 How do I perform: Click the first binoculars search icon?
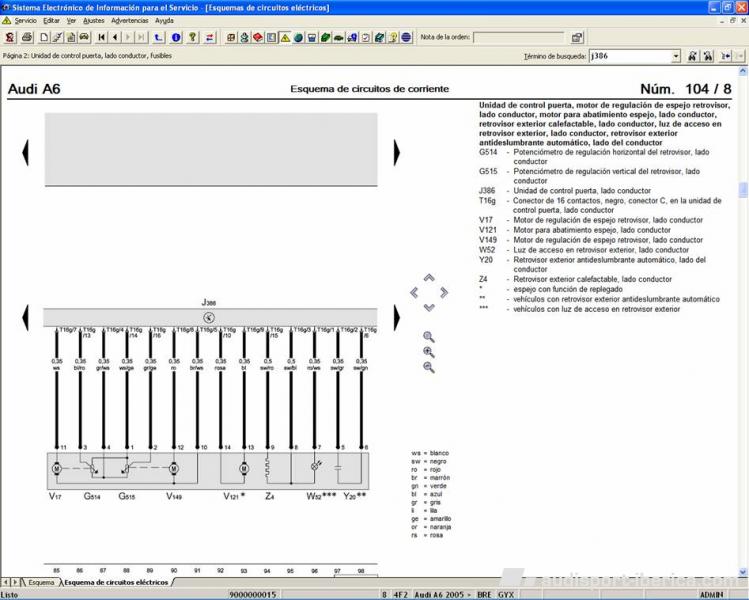tap(692, 56)
